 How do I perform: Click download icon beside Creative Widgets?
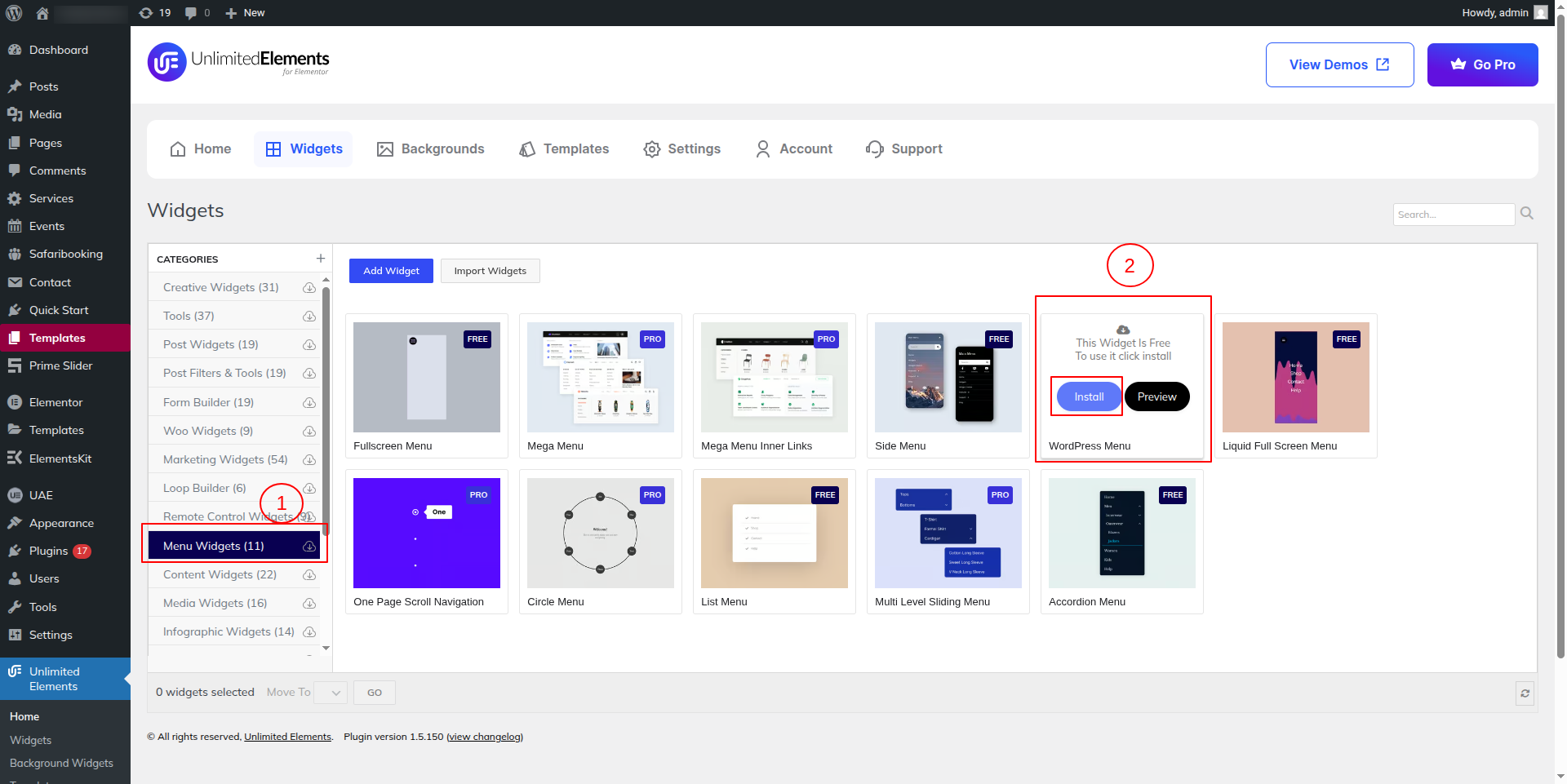click(309, 288)
